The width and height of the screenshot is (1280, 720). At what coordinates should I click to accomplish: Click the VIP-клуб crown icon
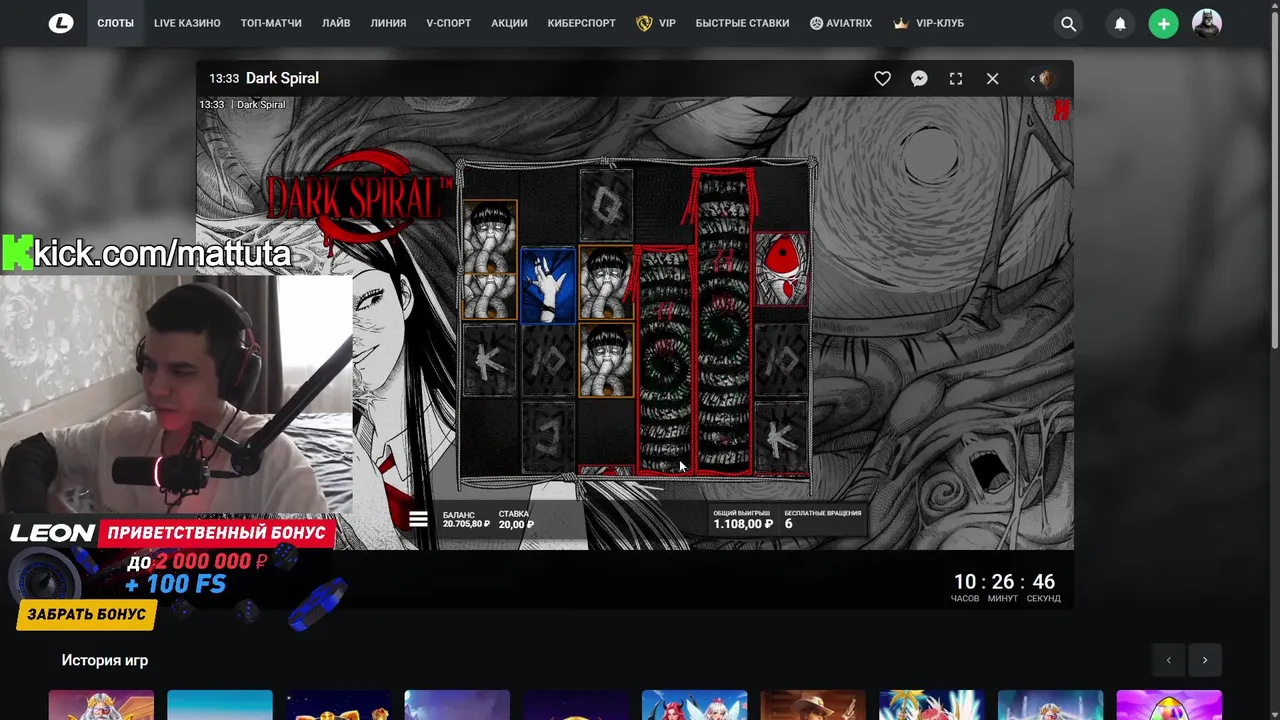pyautogui.click(x=901, y=23)
